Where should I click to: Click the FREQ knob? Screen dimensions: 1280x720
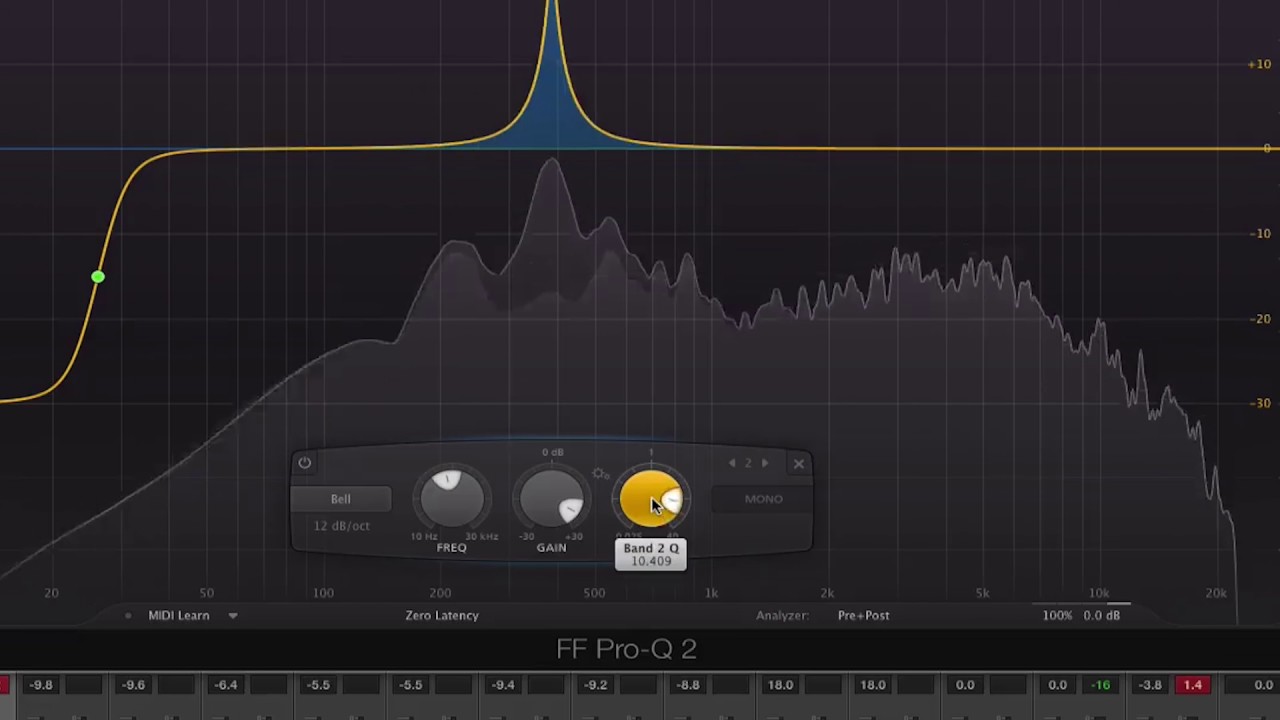(x=451, y=498)
